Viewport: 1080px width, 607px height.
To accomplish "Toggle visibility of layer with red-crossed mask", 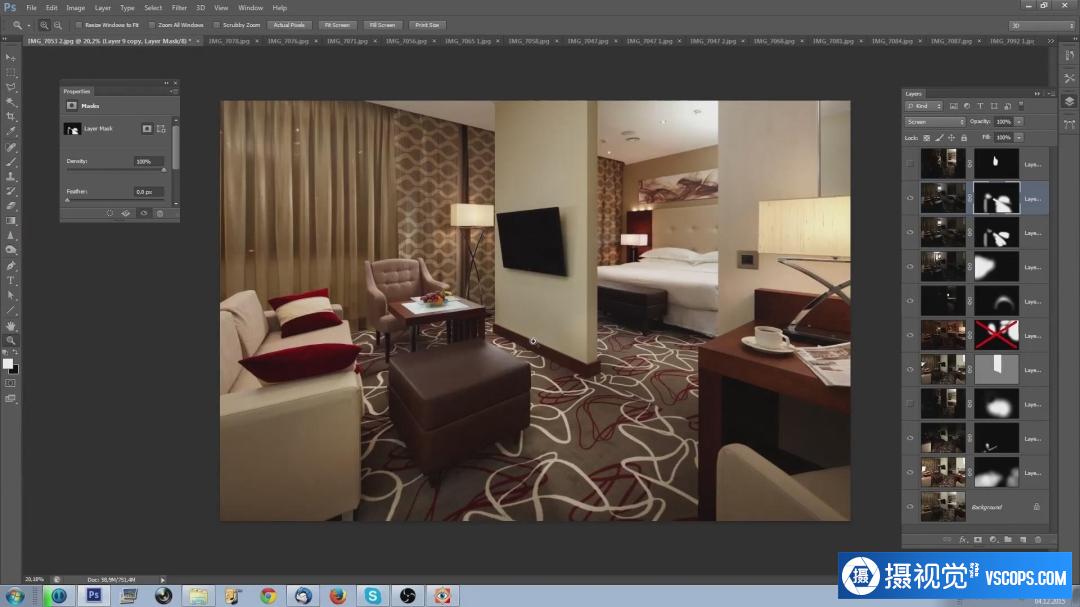I will 910,336.
